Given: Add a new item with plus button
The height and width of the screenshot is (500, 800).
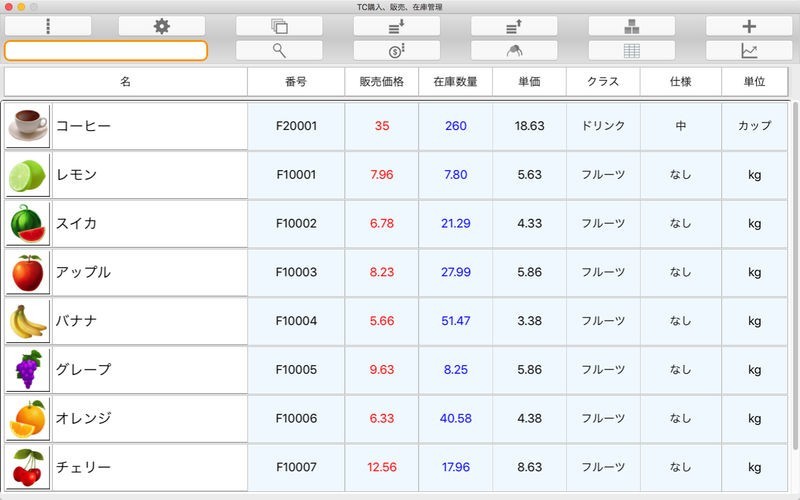Looking at the screenshot, I should pos(748,26).
